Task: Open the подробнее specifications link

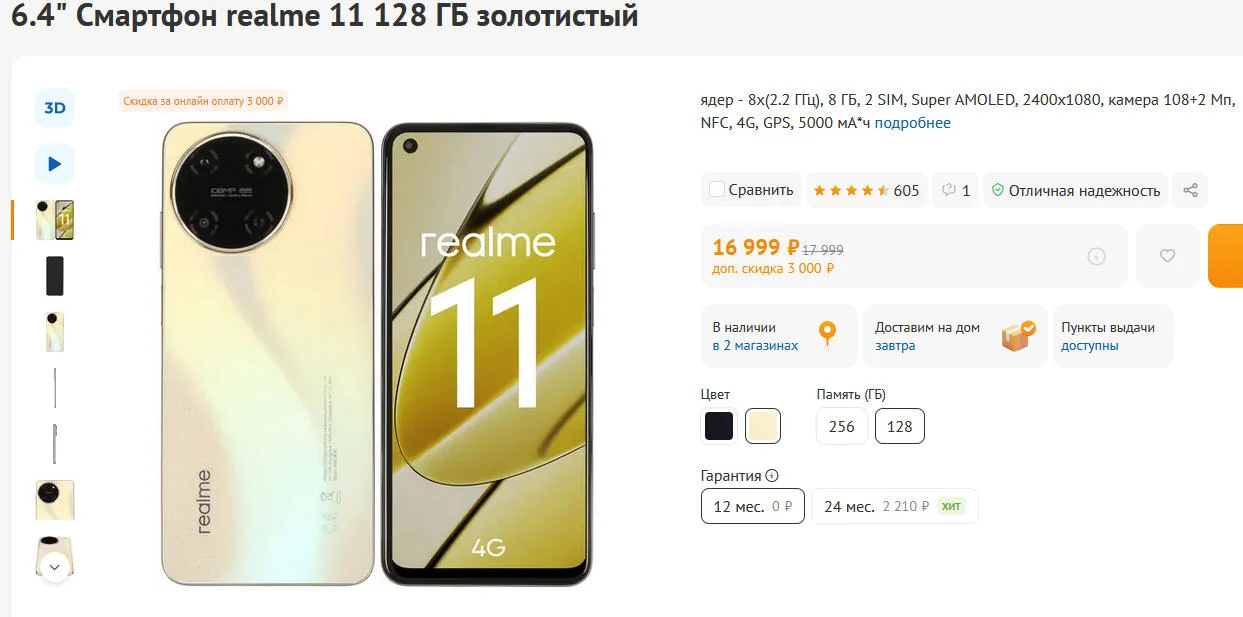Action: 913,123
